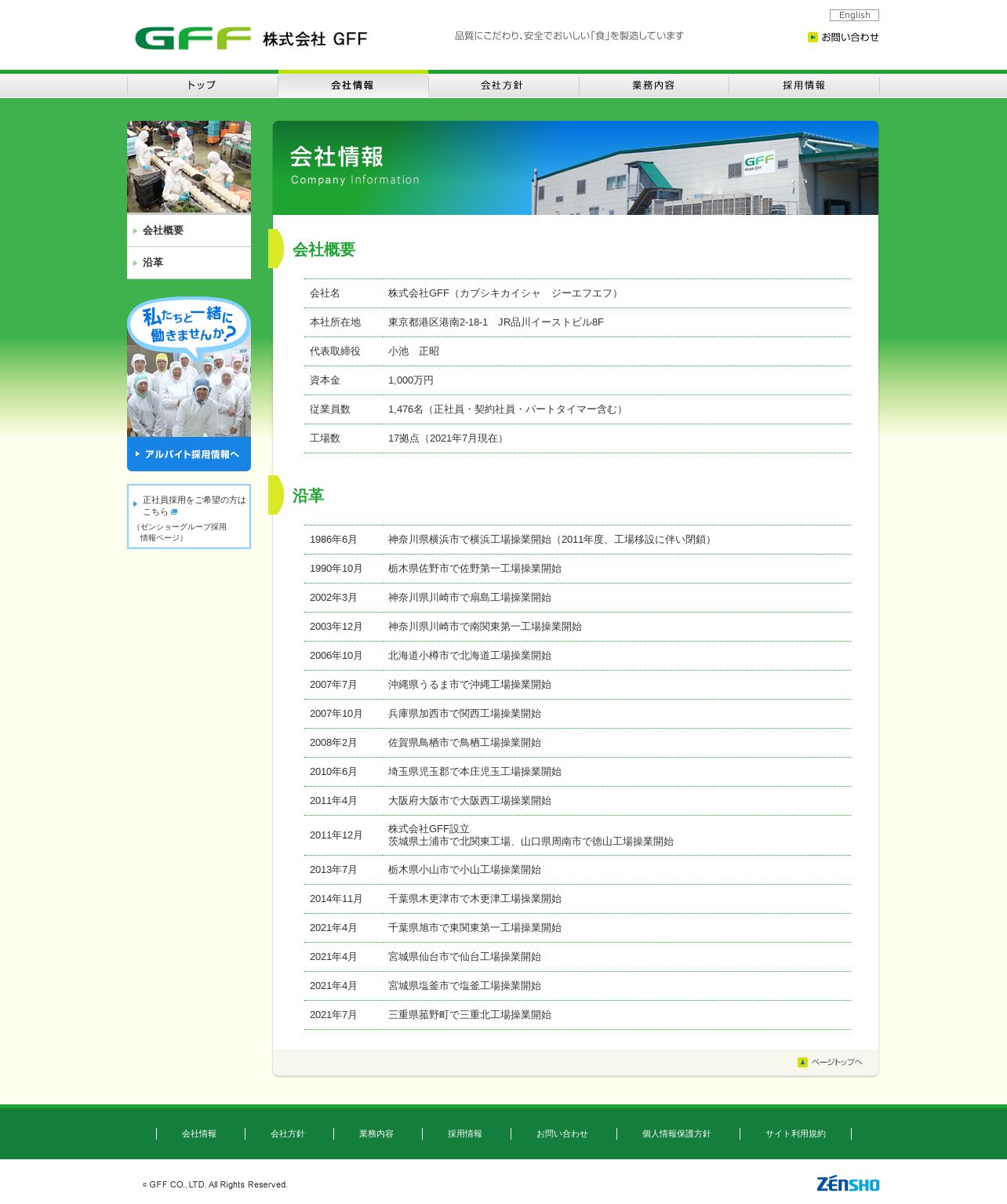
Task: Open サイト利用規約 link in footer
Action: coord(796,1133)
